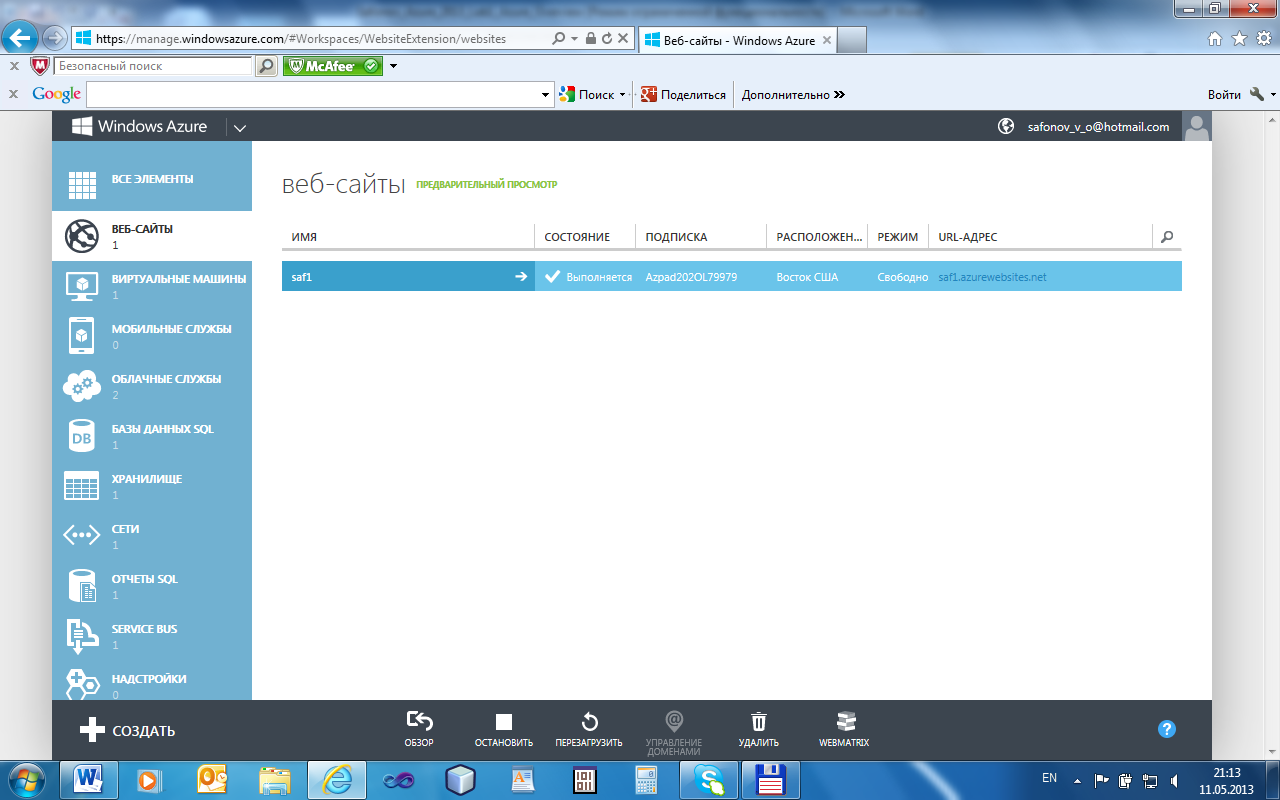Click the search magnifier in table header
This screenshot has height=800, width=1280.
click(1167, 237)
